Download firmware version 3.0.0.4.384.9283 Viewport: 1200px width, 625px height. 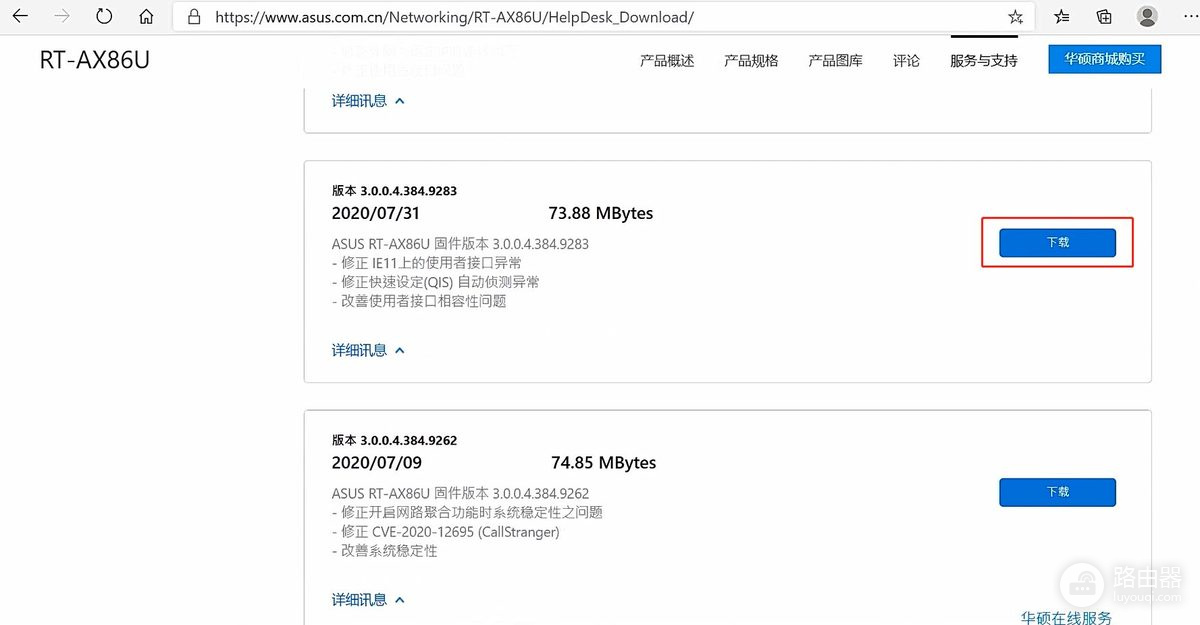tap(1057, 242)
